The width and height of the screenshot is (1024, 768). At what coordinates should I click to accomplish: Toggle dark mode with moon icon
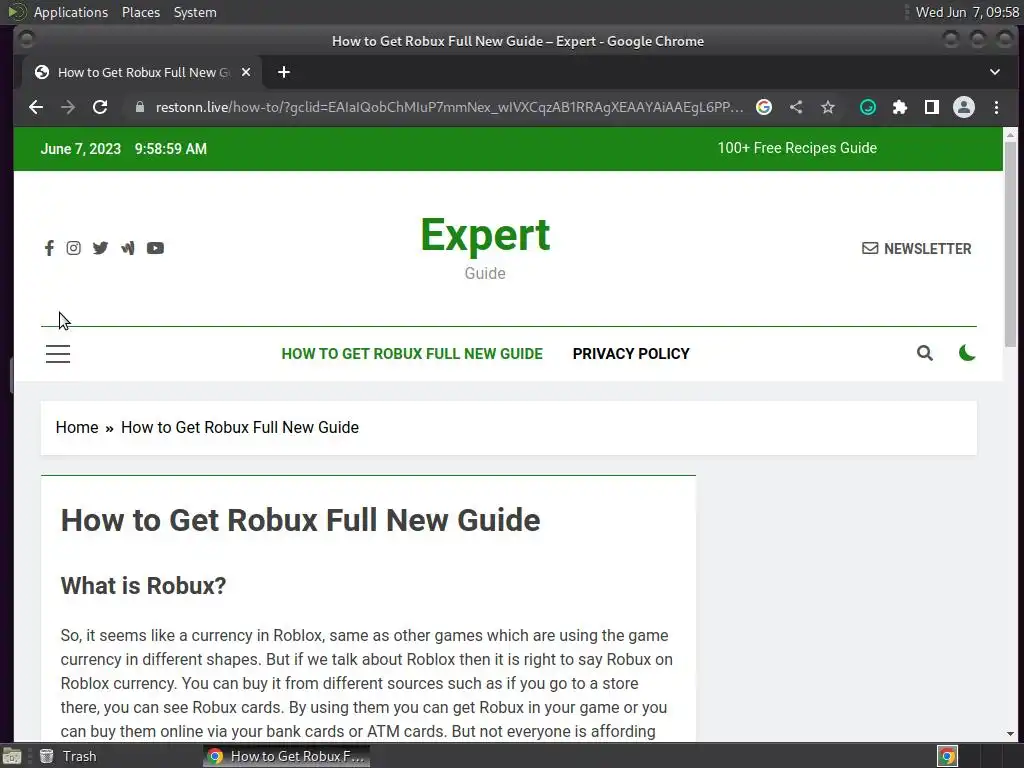coord(967,353)
